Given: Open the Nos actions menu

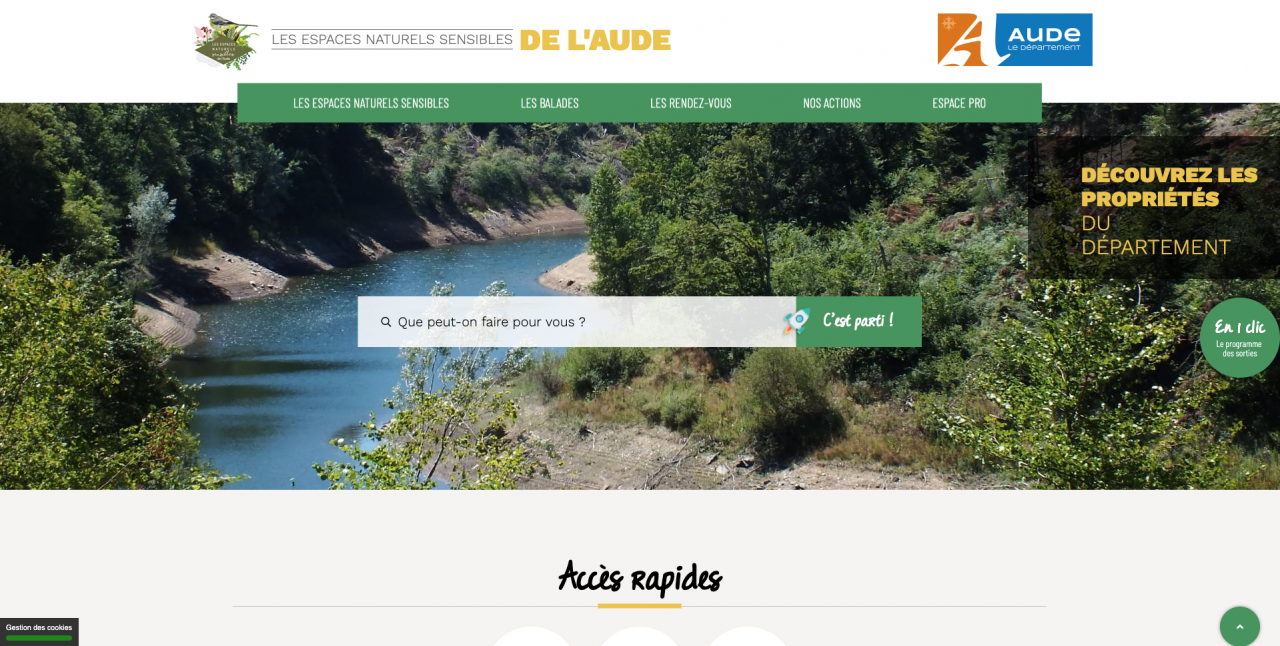Looking at the screenshot, I should [x=831, y=103].
